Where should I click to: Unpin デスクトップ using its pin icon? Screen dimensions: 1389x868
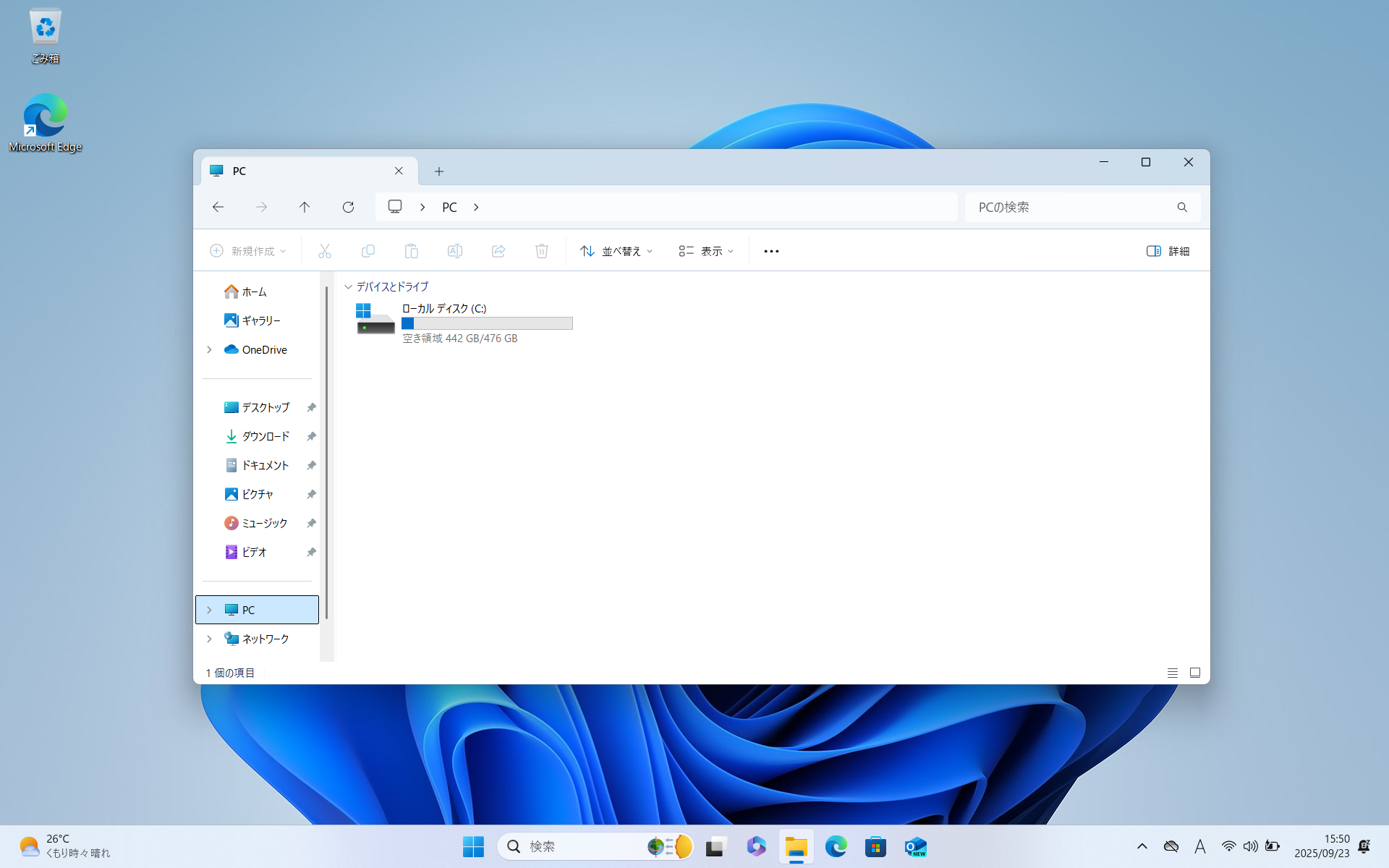pos(311,407)
